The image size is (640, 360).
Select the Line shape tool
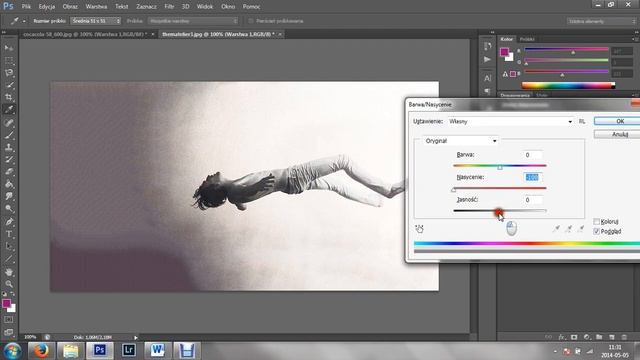(9, 259)
